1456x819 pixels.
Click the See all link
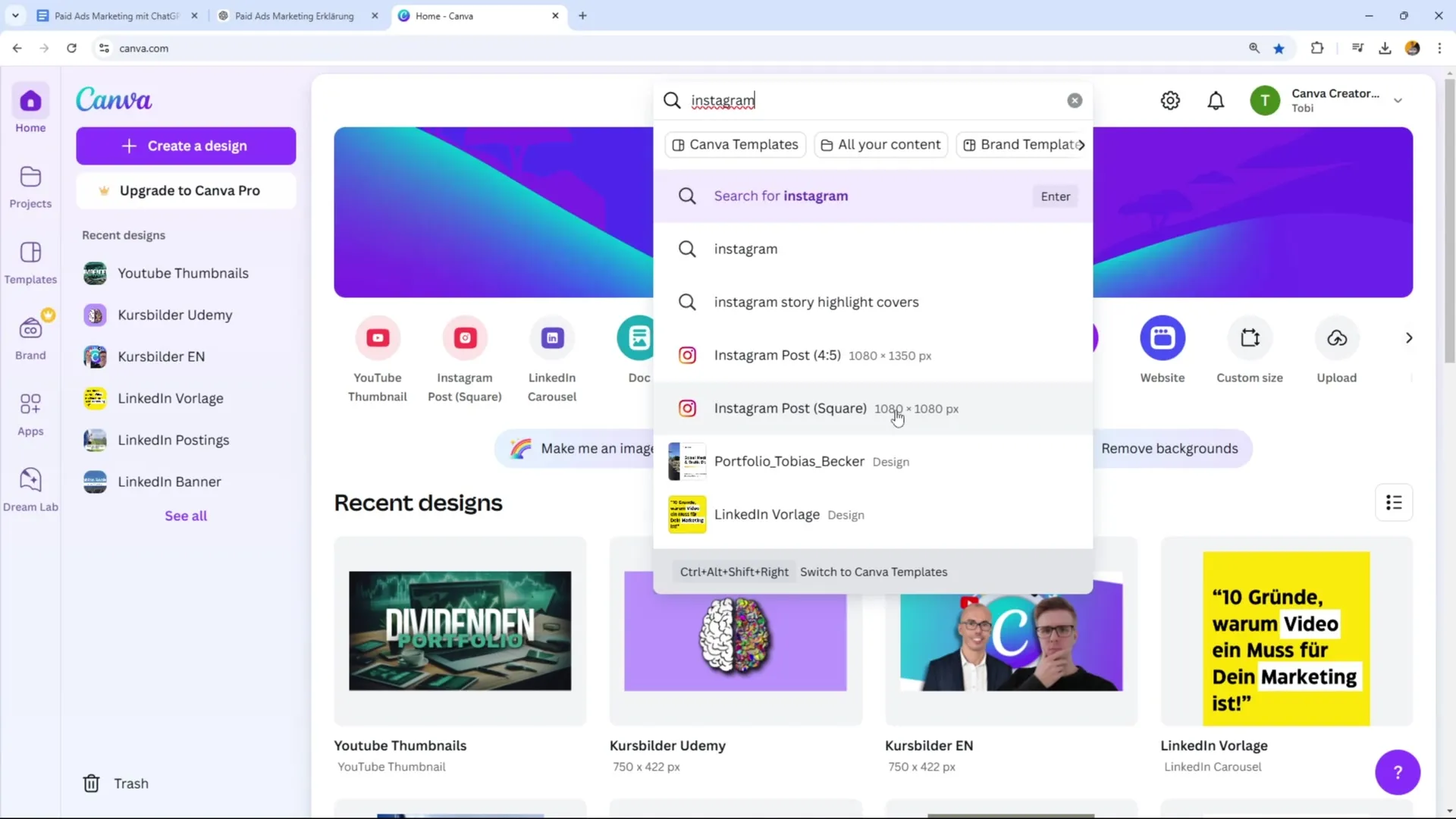[x=186, y=516]
